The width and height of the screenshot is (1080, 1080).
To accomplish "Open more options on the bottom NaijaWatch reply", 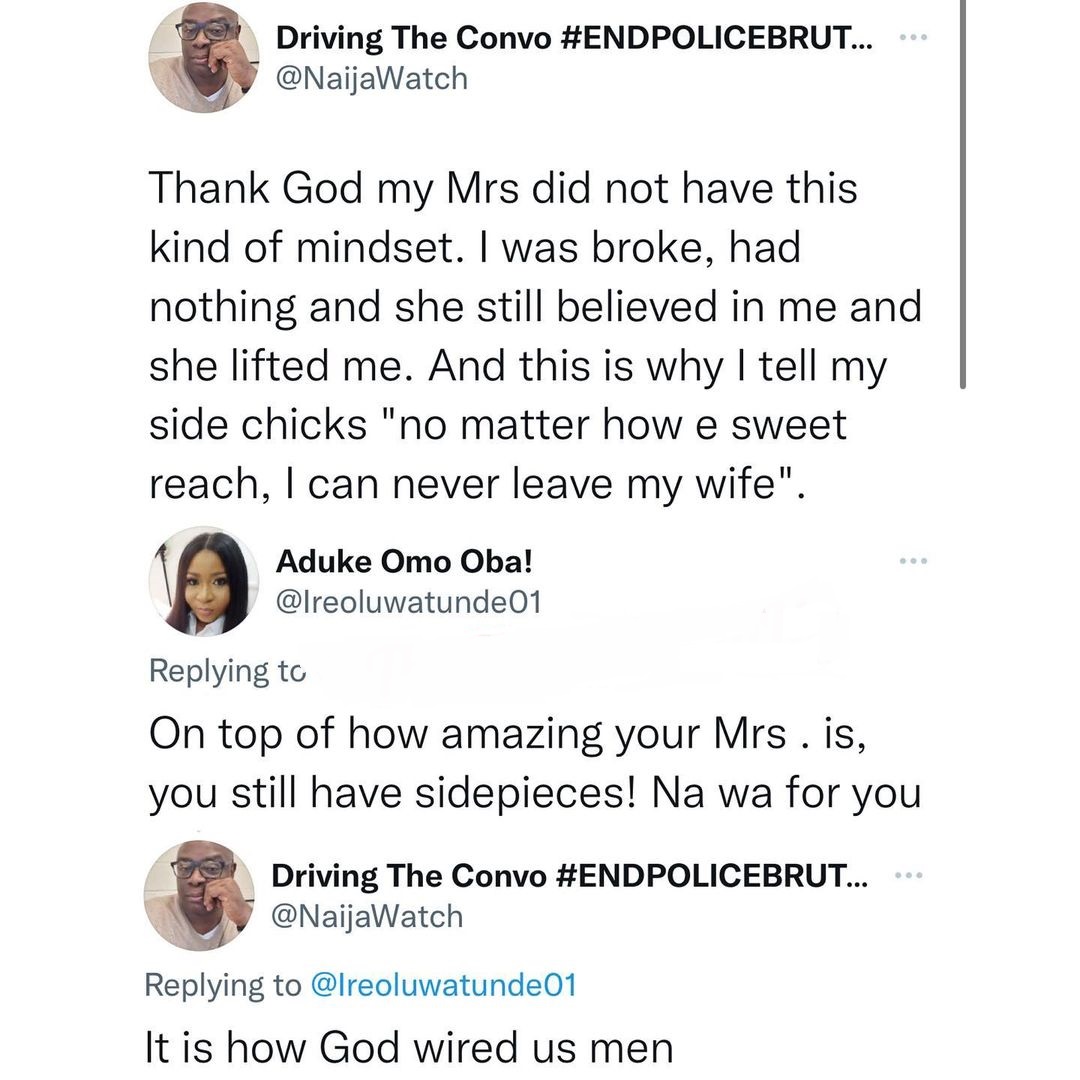I will point(909,876).
